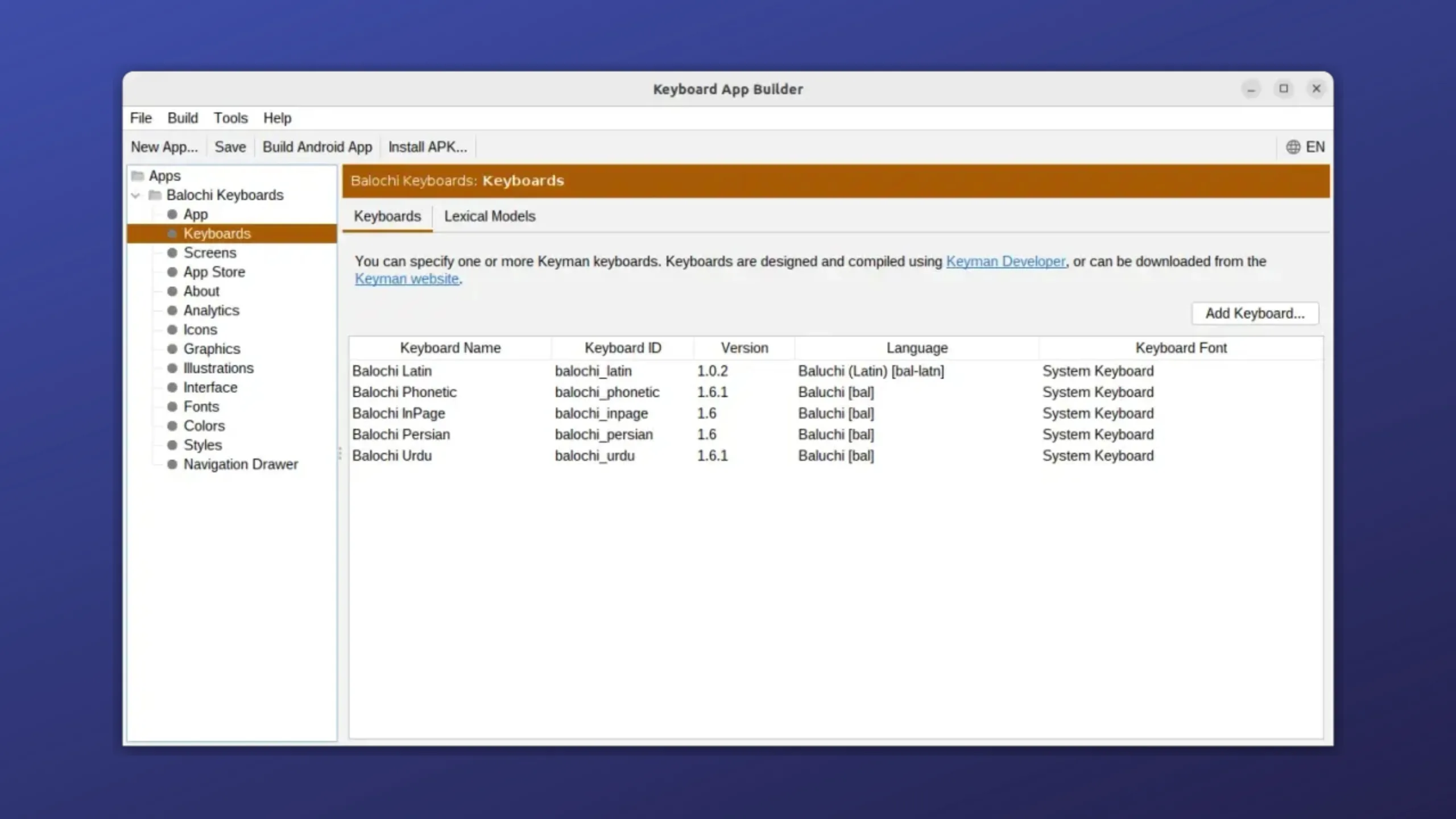
Task: Select the Balochi InPage keyboard row
Action: (x=836, y=413)
